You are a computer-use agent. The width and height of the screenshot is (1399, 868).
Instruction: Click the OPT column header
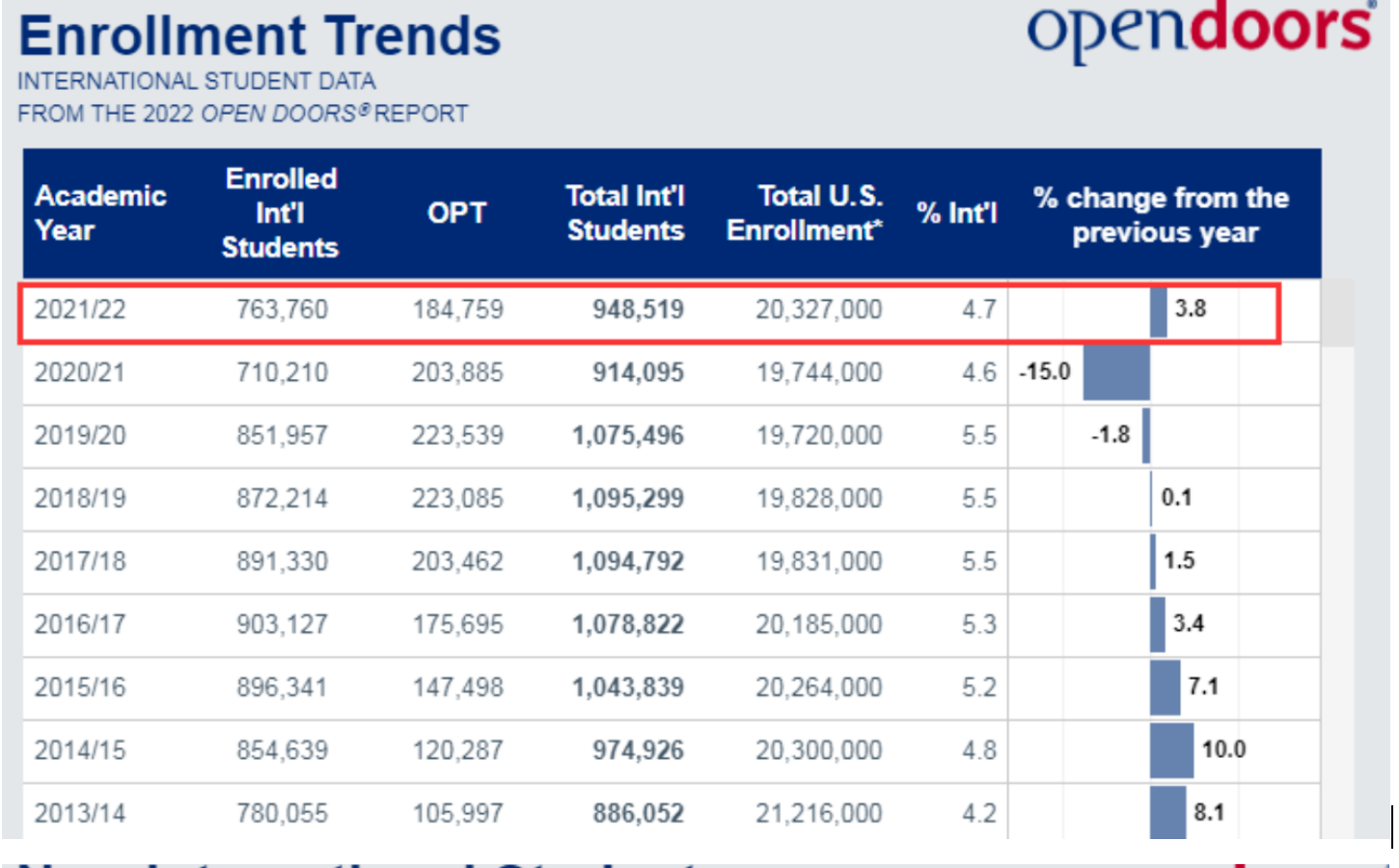pyautogui.click(x=456, y=213)
